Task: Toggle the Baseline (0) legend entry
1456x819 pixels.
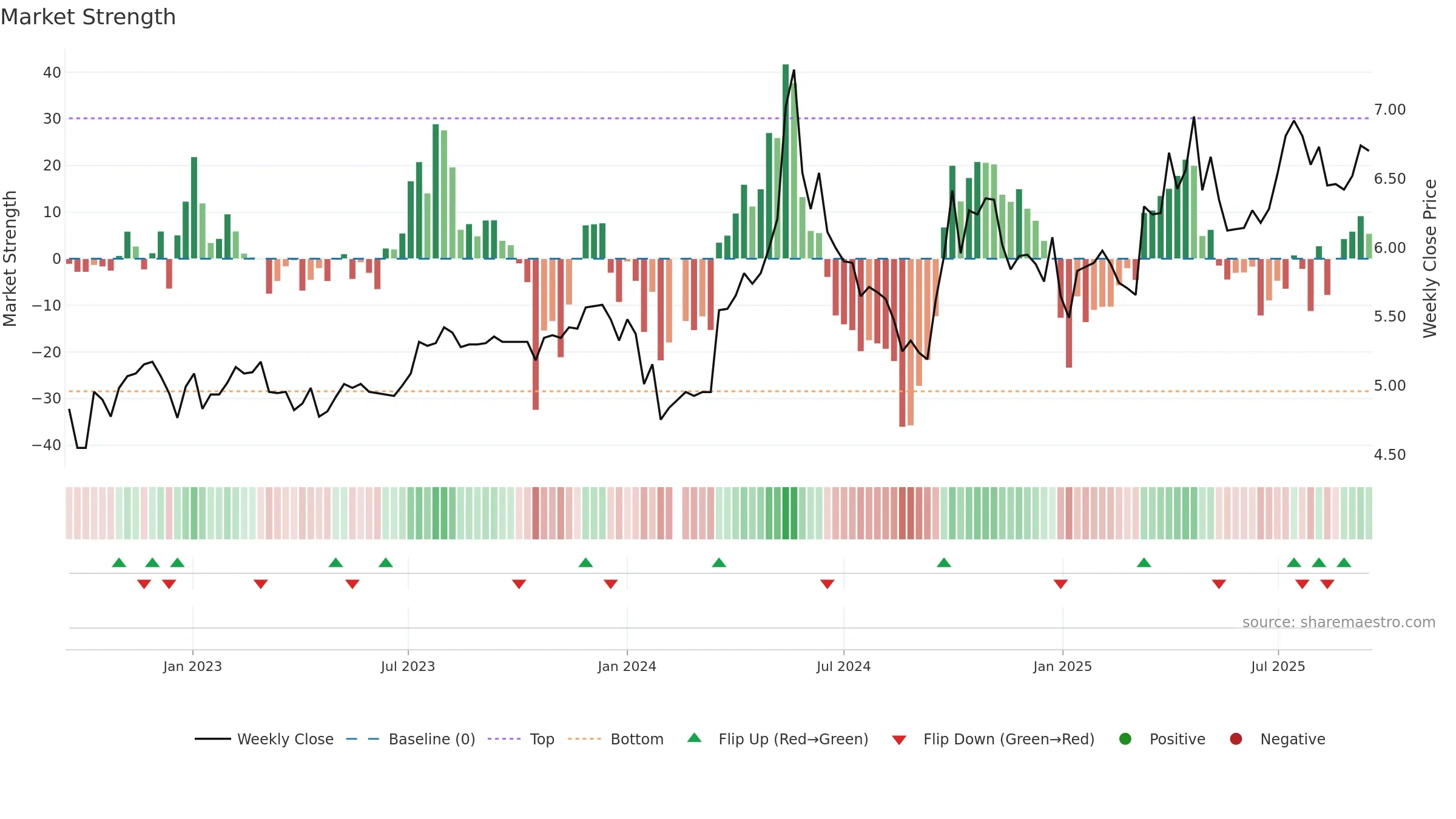Action: coord(411,739)
